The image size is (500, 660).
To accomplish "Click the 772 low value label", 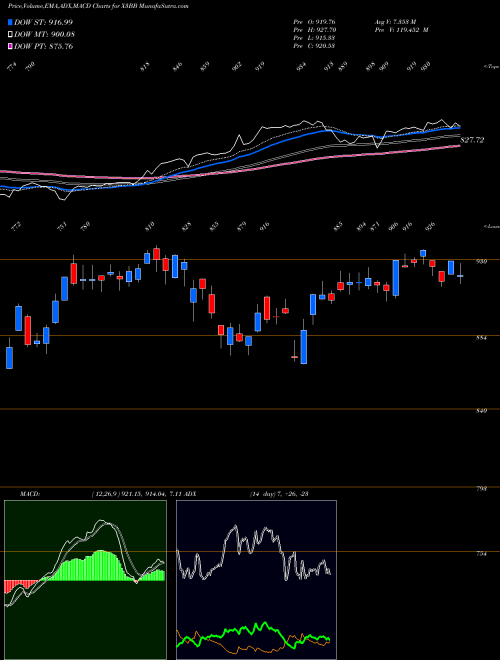I will 15,226.
